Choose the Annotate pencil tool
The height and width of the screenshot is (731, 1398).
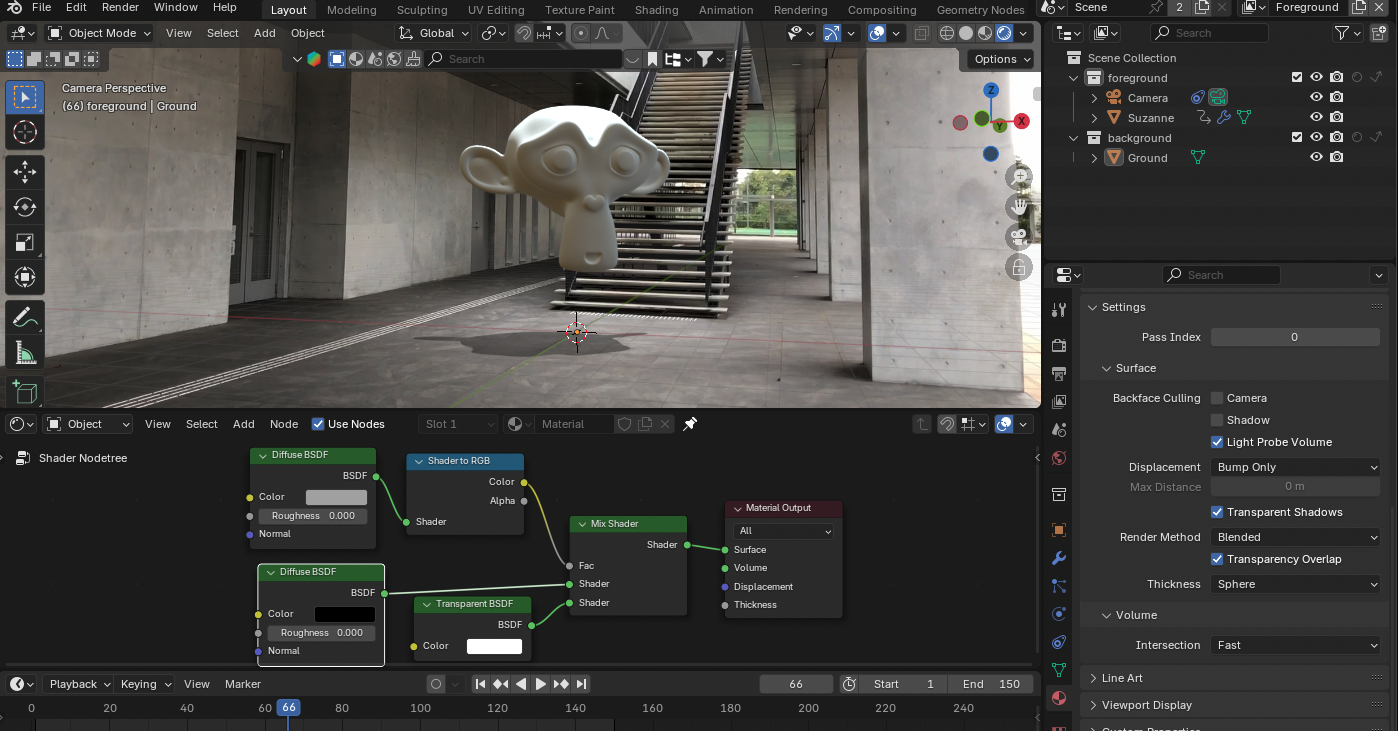click(25, 317)
